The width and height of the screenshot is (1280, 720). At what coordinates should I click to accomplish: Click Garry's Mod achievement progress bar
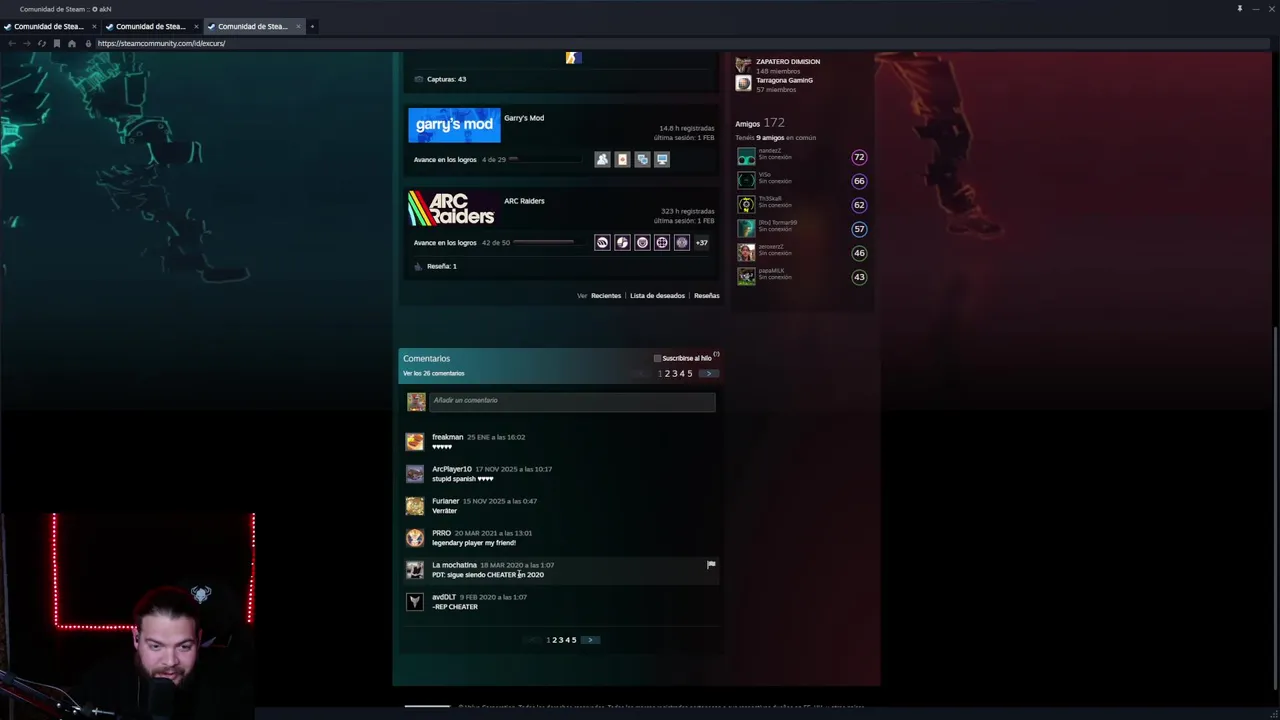pos(543,159)
